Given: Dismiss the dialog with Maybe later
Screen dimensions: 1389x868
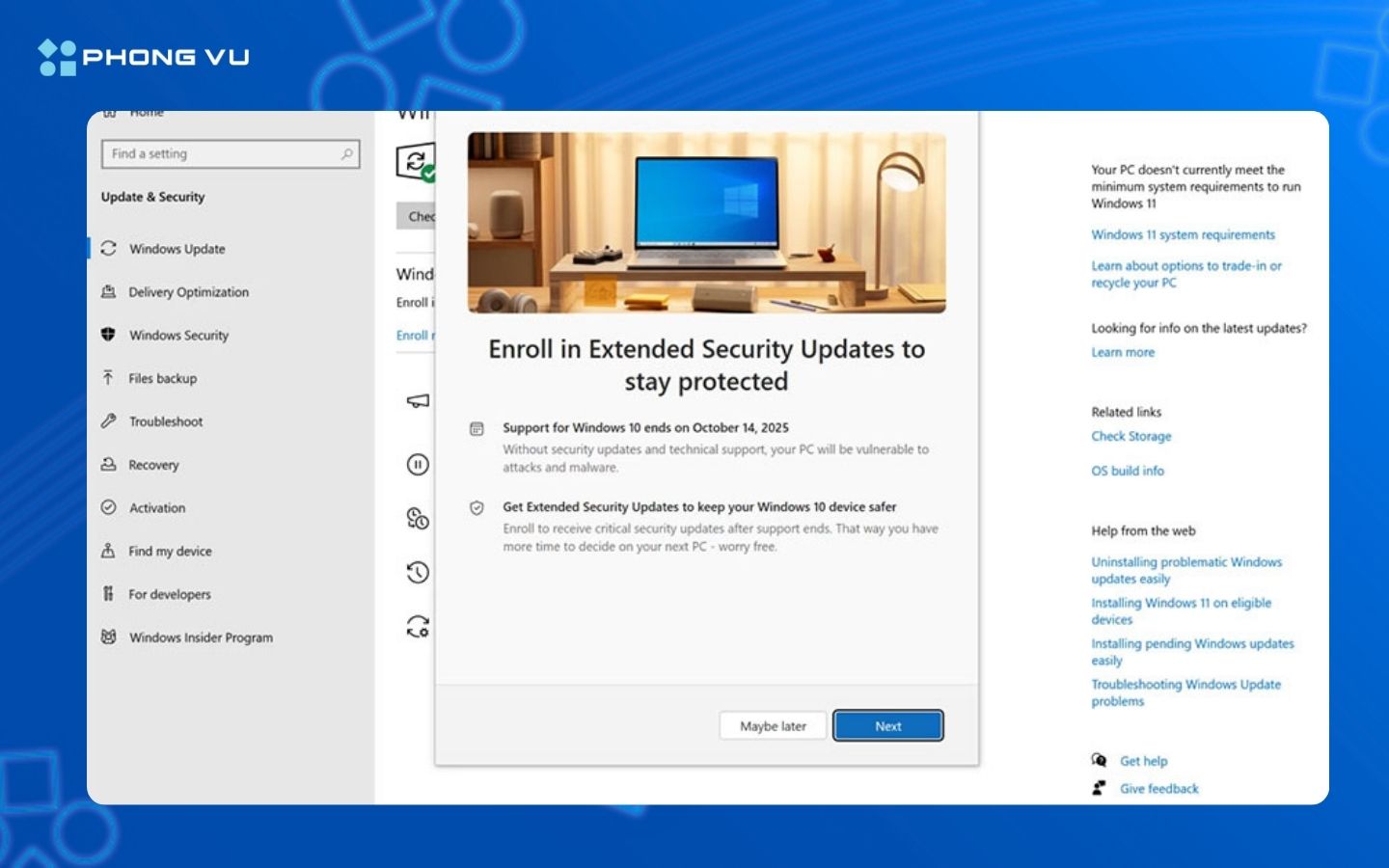Looking at the screenshot, I should tap(773, 726).
